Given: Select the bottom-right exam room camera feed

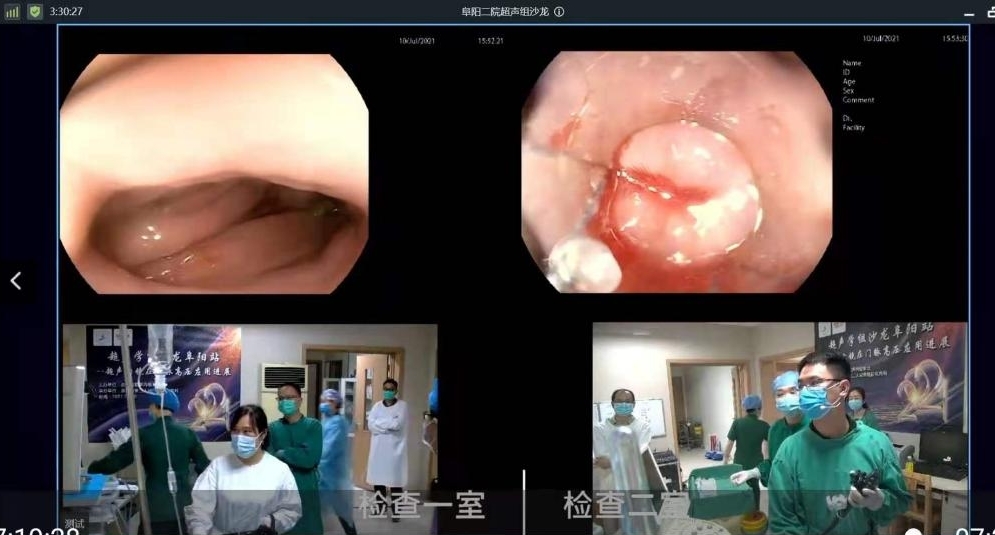Looking at the screenshot, I should pyautogui.click(x=780, y=428).
